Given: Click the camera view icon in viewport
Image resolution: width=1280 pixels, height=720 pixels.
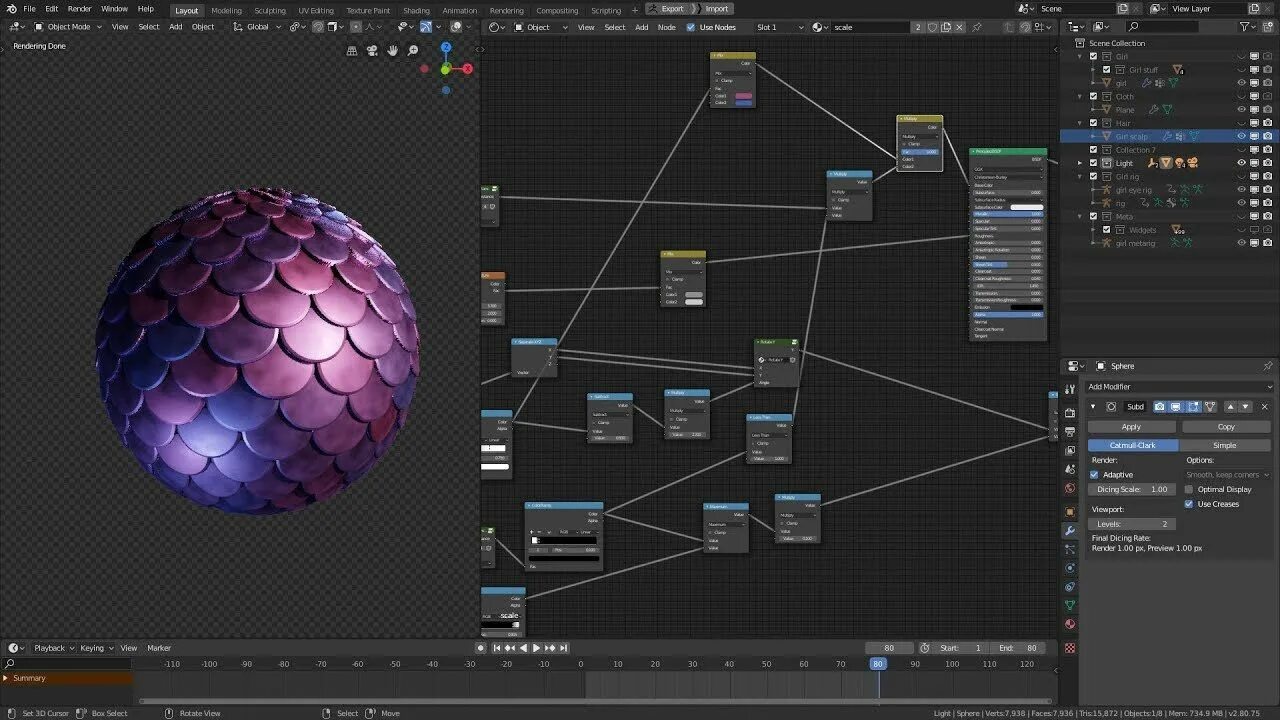Looking at the screenshot, I should 372,50.
